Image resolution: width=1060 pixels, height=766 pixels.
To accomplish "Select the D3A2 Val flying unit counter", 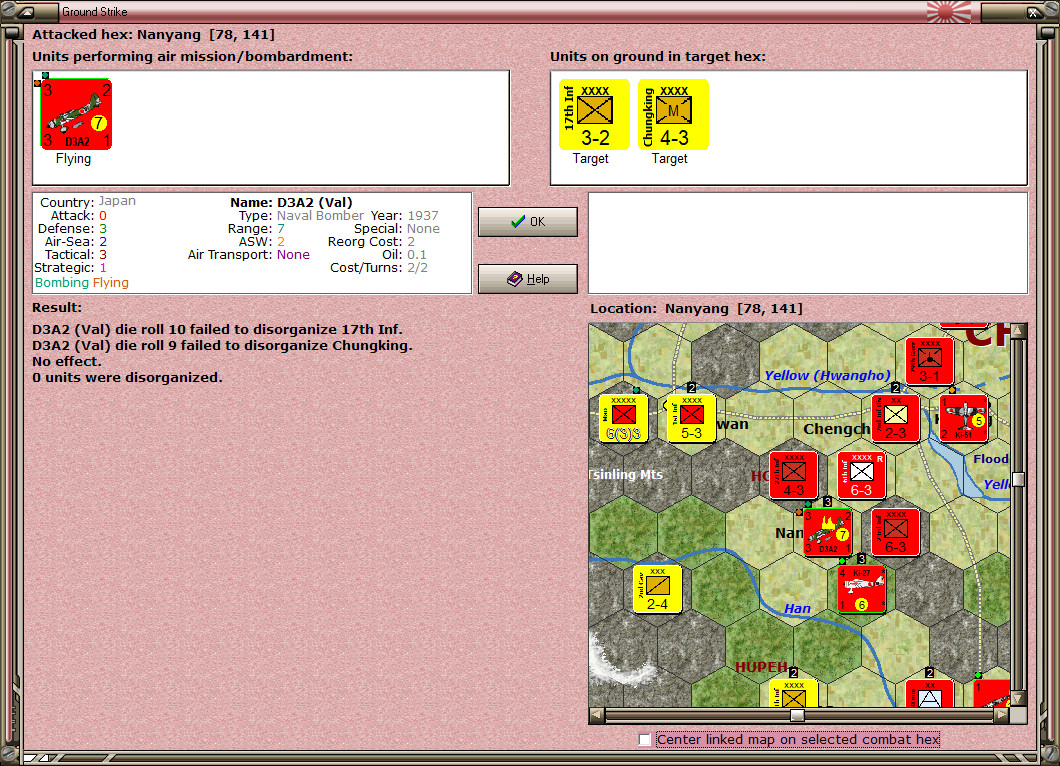I will pyautogui.click(x=76, y=114).
